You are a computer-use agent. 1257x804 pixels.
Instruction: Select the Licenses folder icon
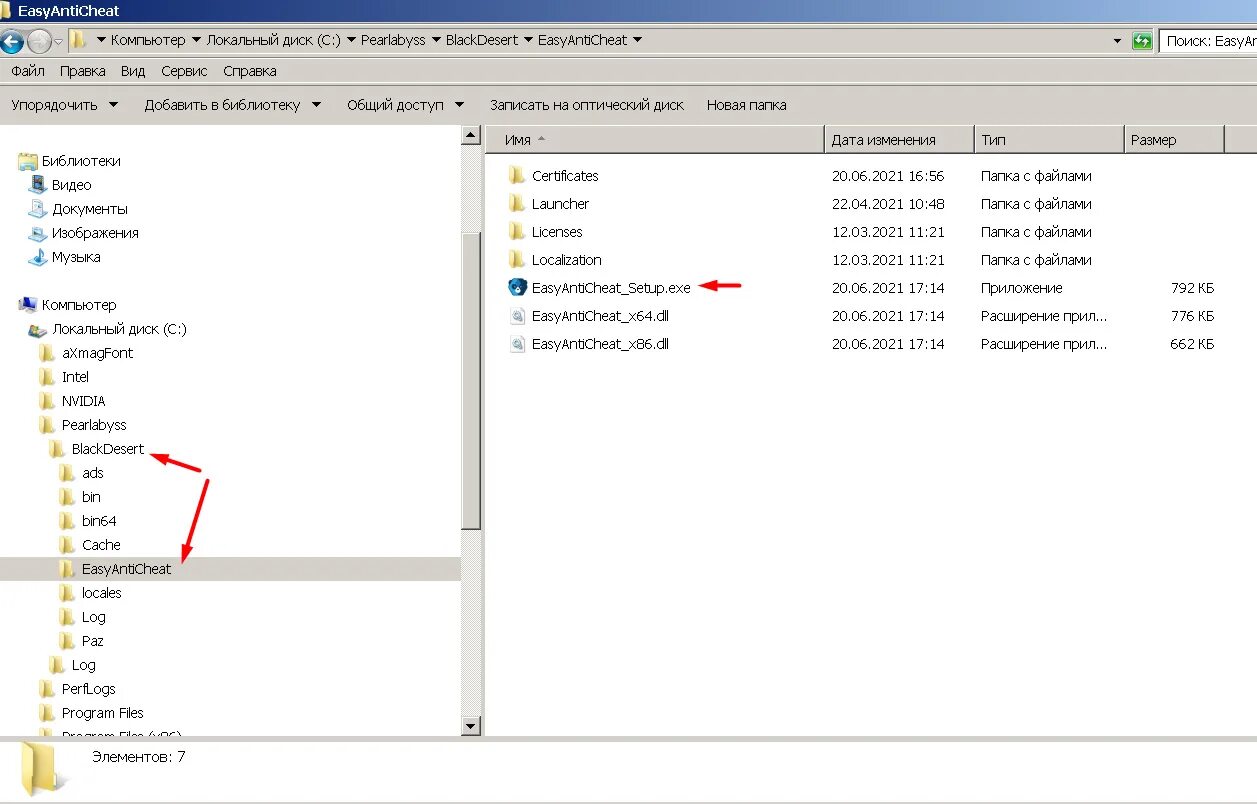point(516,232)
